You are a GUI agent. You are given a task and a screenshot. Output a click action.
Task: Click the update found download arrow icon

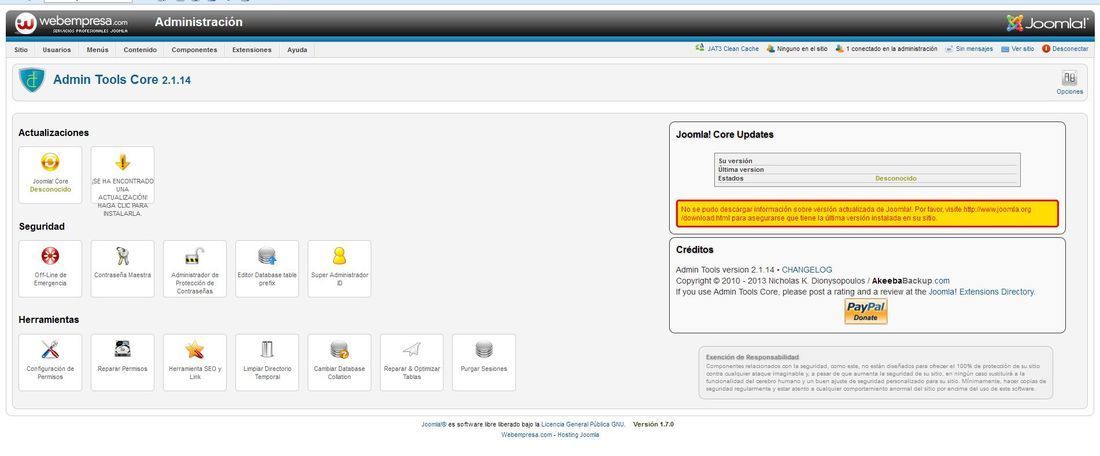[x=123, y=162]
